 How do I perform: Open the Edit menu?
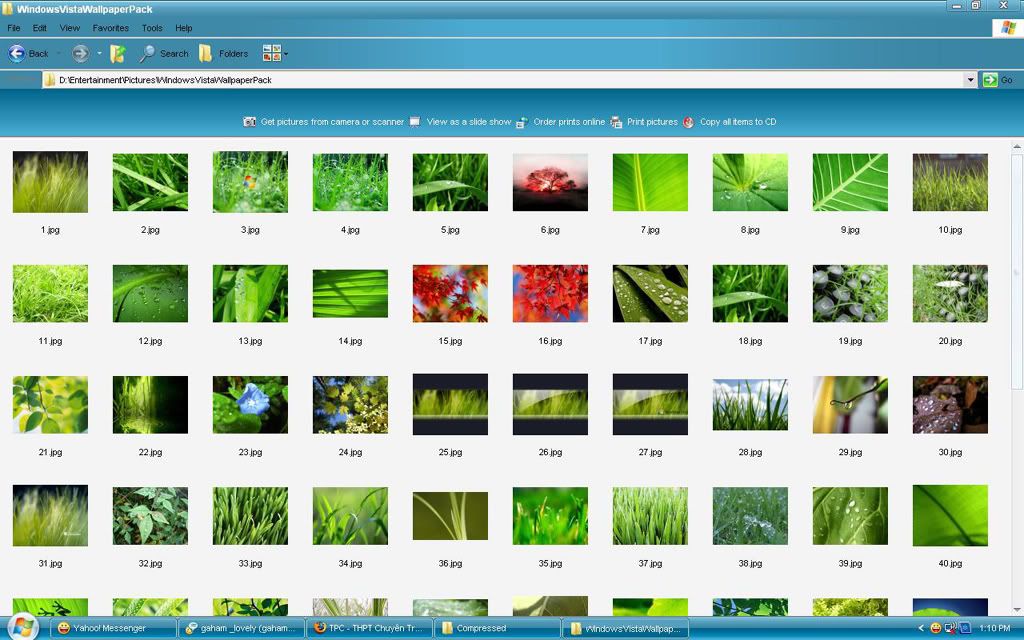[x=40, y=28]
